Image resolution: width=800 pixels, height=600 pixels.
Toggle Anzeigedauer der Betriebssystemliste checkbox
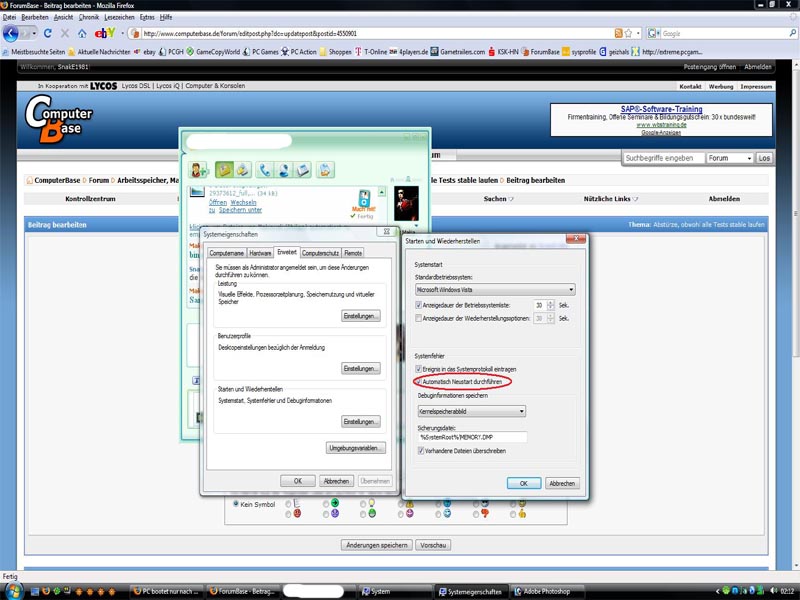[418, 305]
